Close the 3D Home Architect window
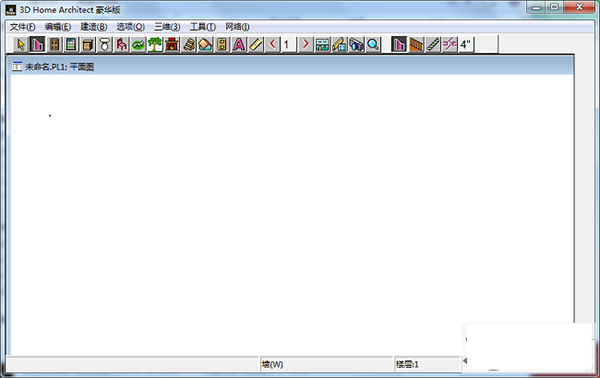Viewport: 600px width, 378px height. 580,7
